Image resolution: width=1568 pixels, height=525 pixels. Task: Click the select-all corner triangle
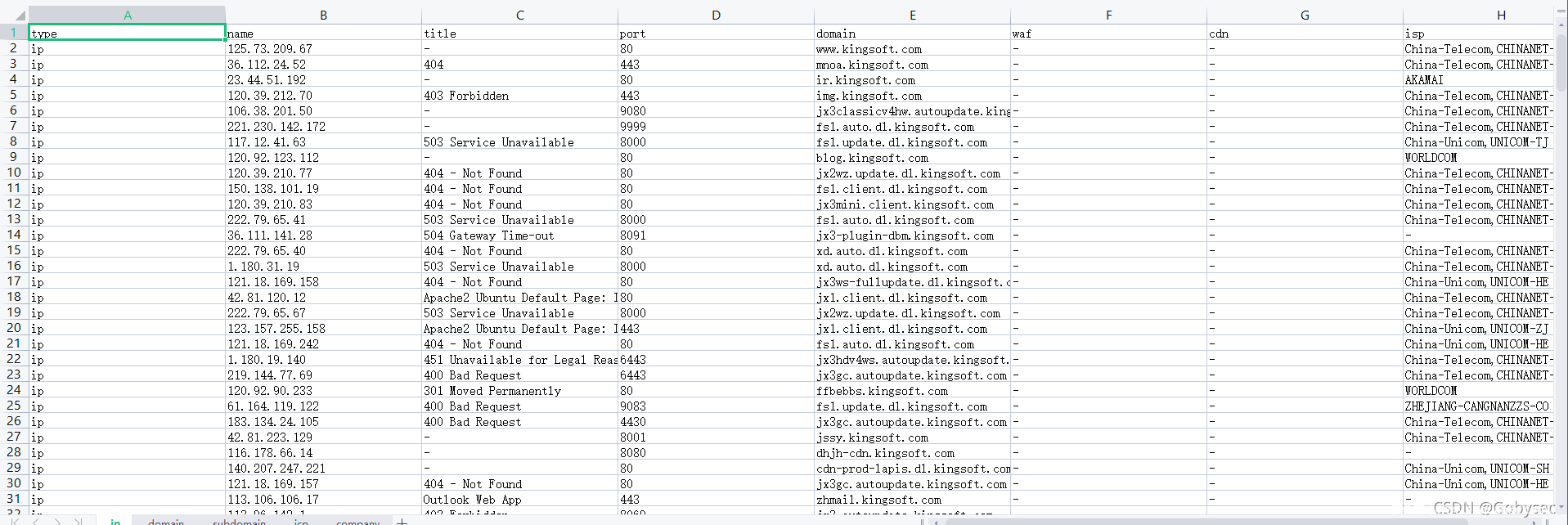coord(20,16)
